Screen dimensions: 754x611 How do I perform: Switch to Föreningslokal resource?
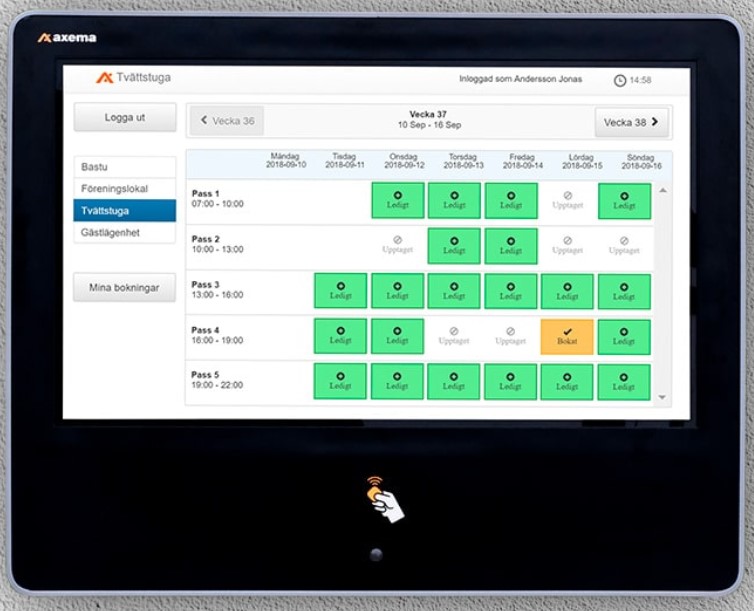point(125,188)
